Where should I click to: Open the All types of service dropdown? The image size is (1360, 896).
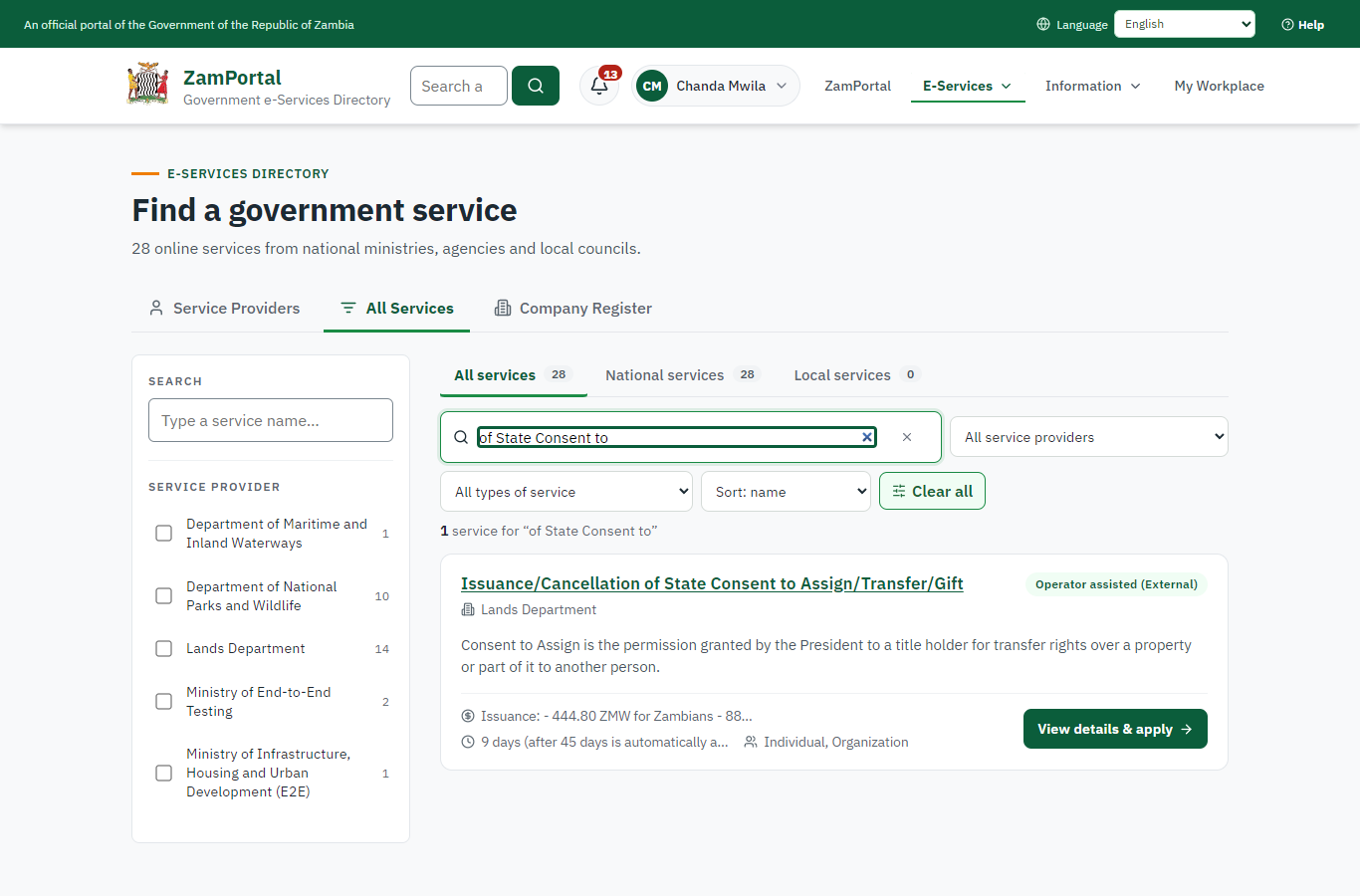coord(567,492)
